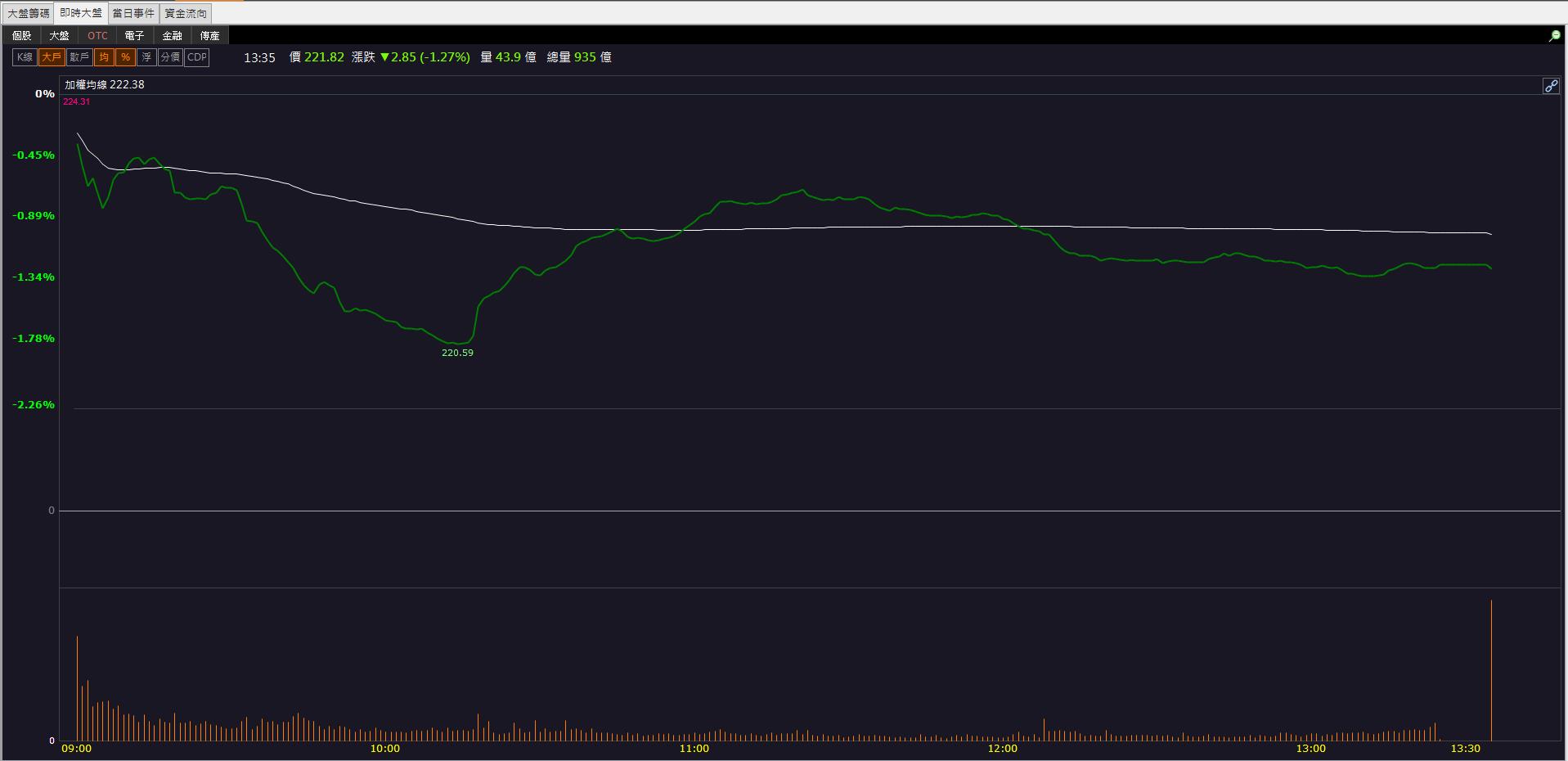Select the 個股 sub-tab
The height and width of the screenshot is (761, 1568).
coord(22,36)
